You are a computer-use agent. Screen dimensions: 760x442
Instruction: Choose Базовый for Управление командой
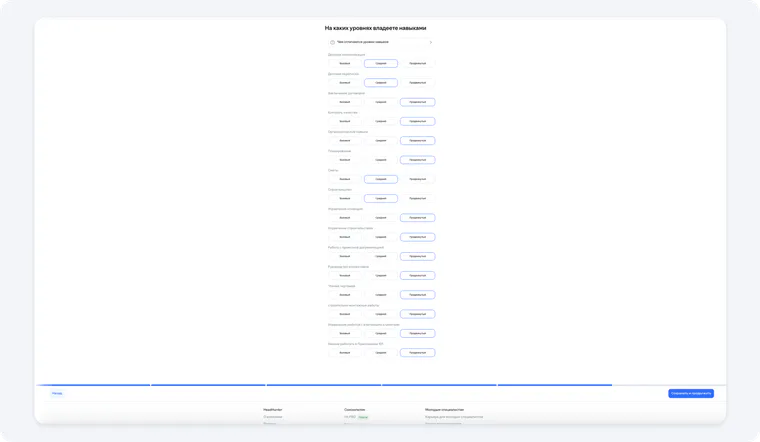coord(345,218)
